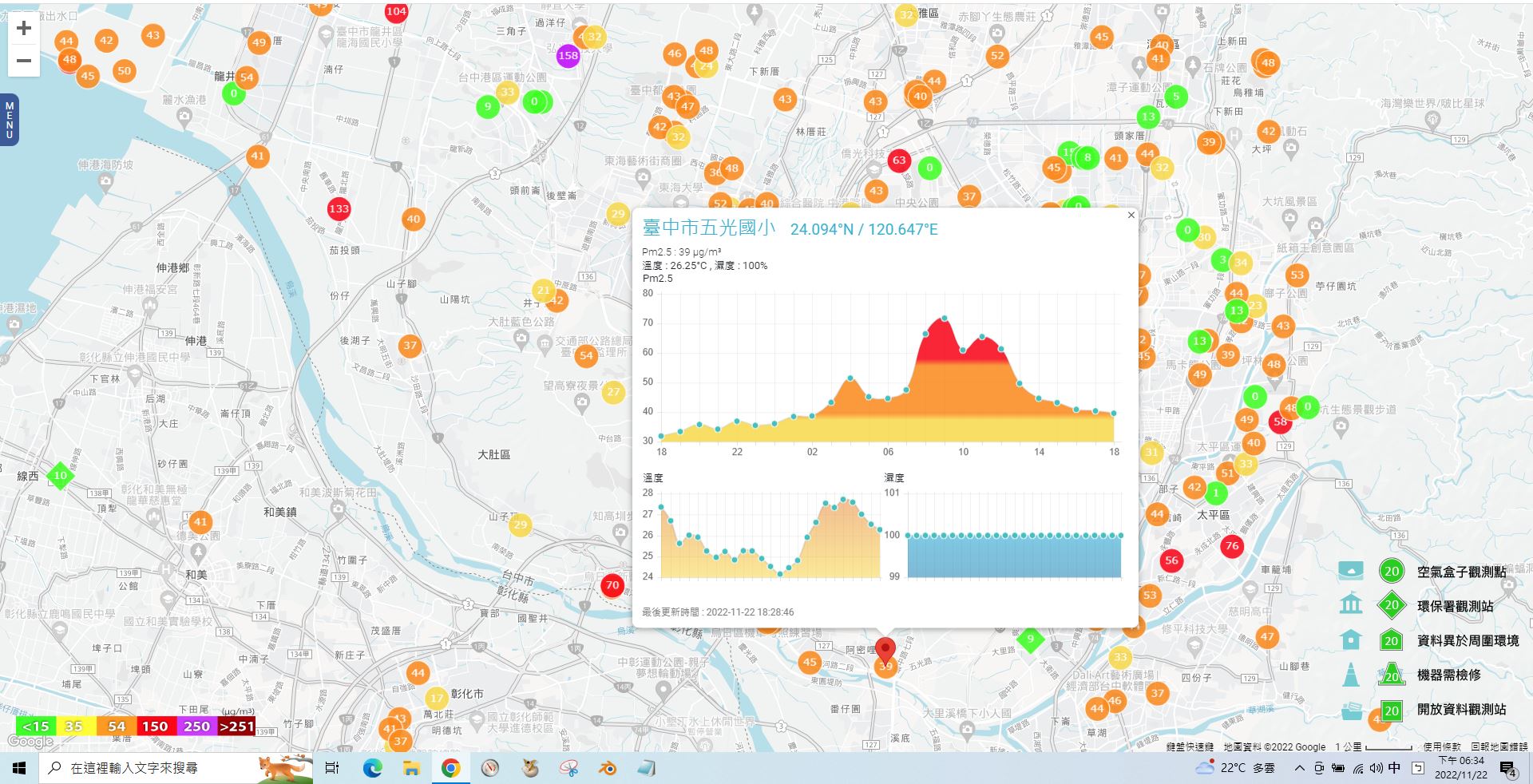Close the 臺中市五光國小 info popup
This screenshot has width=1533, height=784.
click(1131, 215)
